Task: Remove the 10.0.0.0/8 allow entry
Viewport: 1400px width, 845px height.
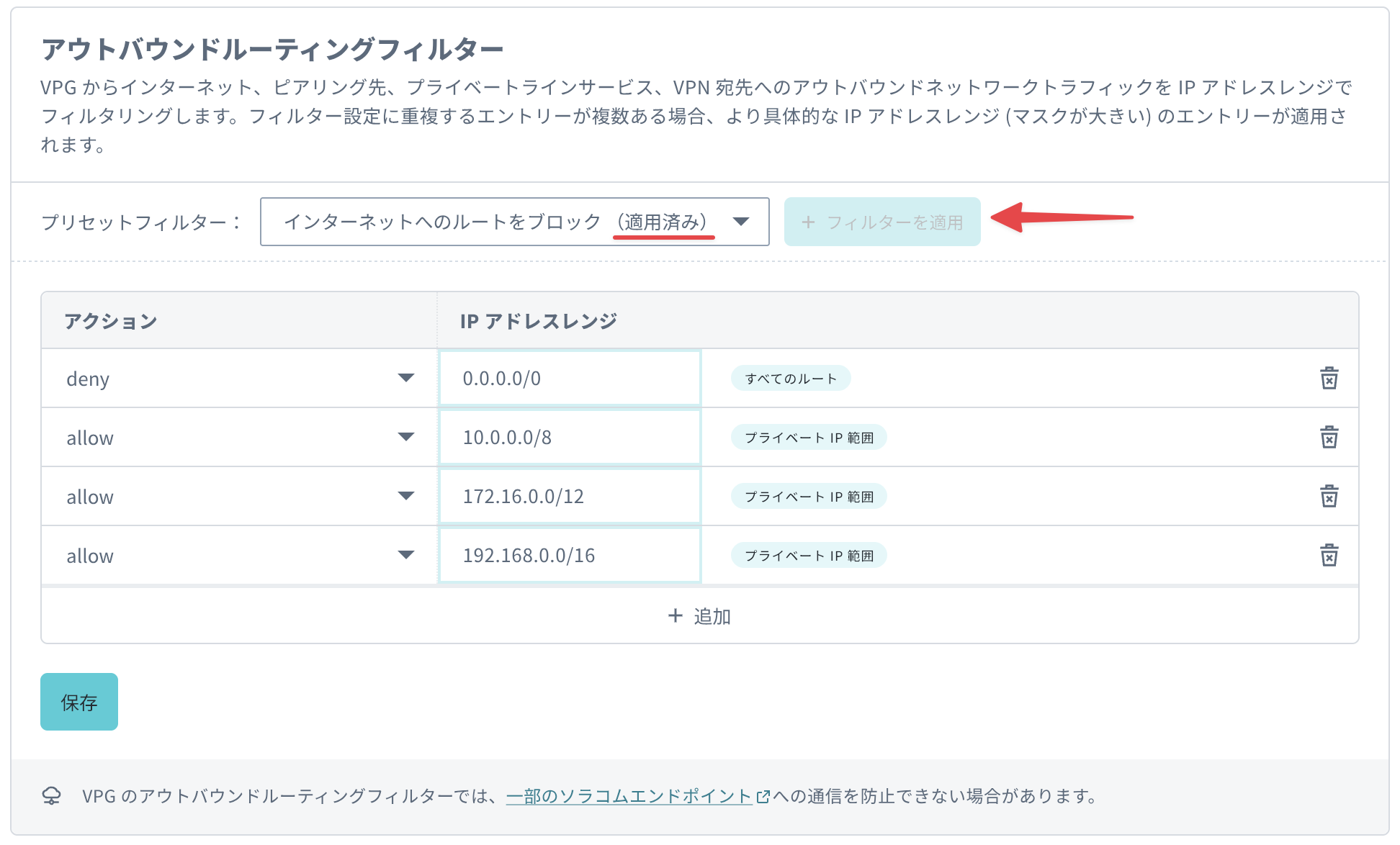Action: coord(1331,436)
